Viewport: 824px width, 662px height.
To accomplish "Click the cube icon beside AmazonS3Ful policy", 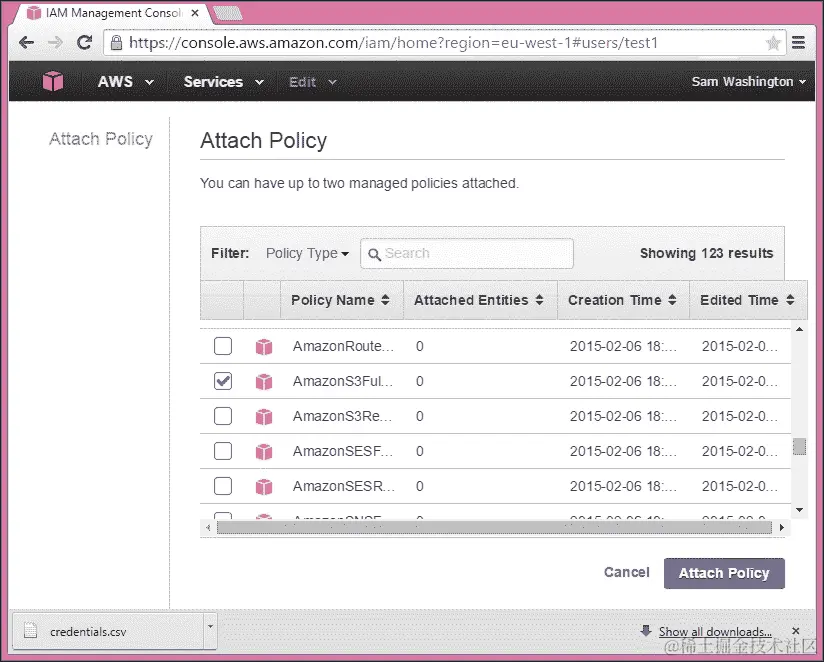I will coord(262,382).
